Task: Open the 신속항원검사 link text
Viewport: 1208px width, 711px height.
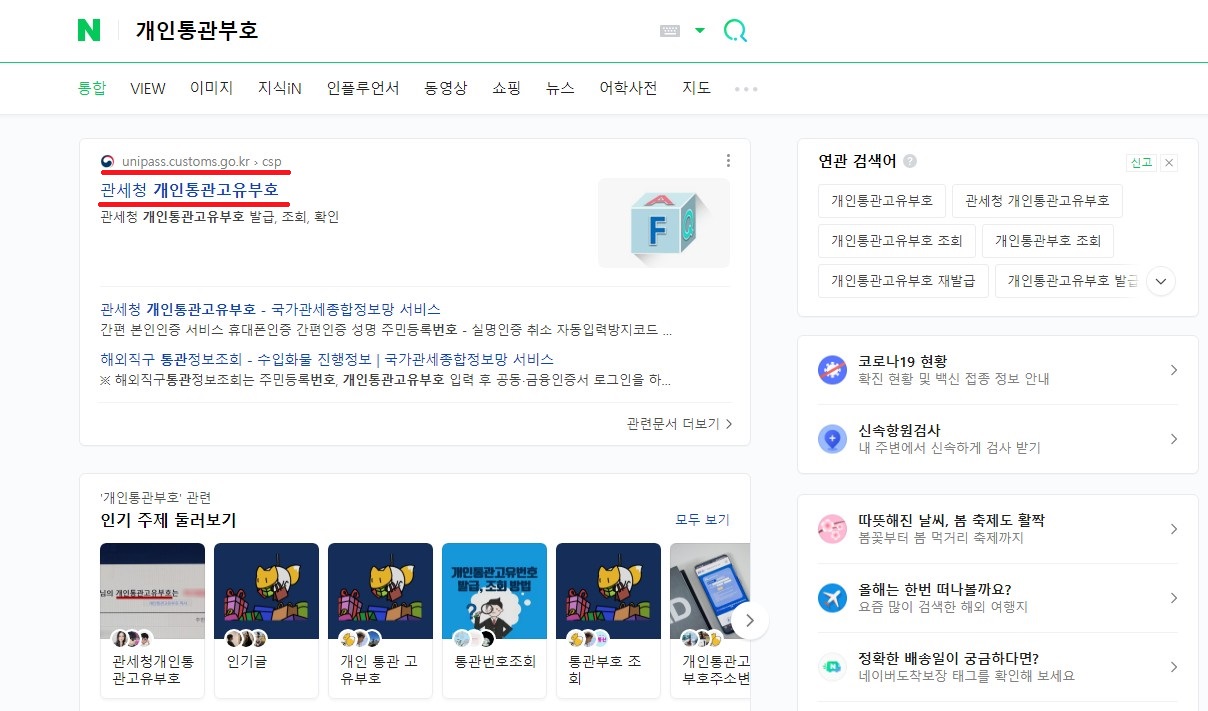Action: tap(899, 430)
